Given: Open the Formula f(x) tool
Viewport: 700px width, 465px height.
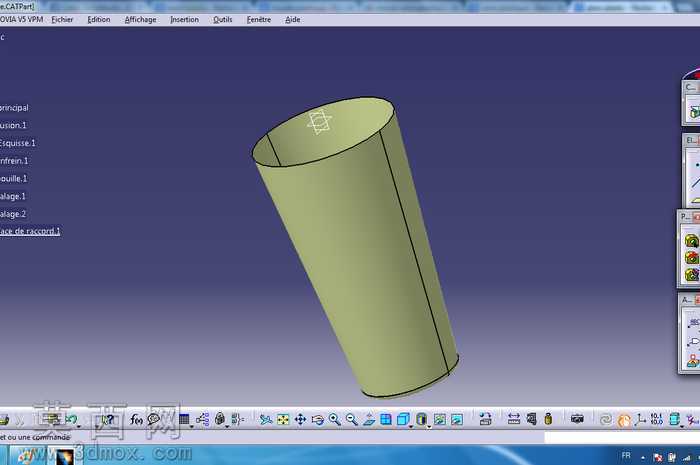Looking at the screenshot, I should (x=136, y=419).
